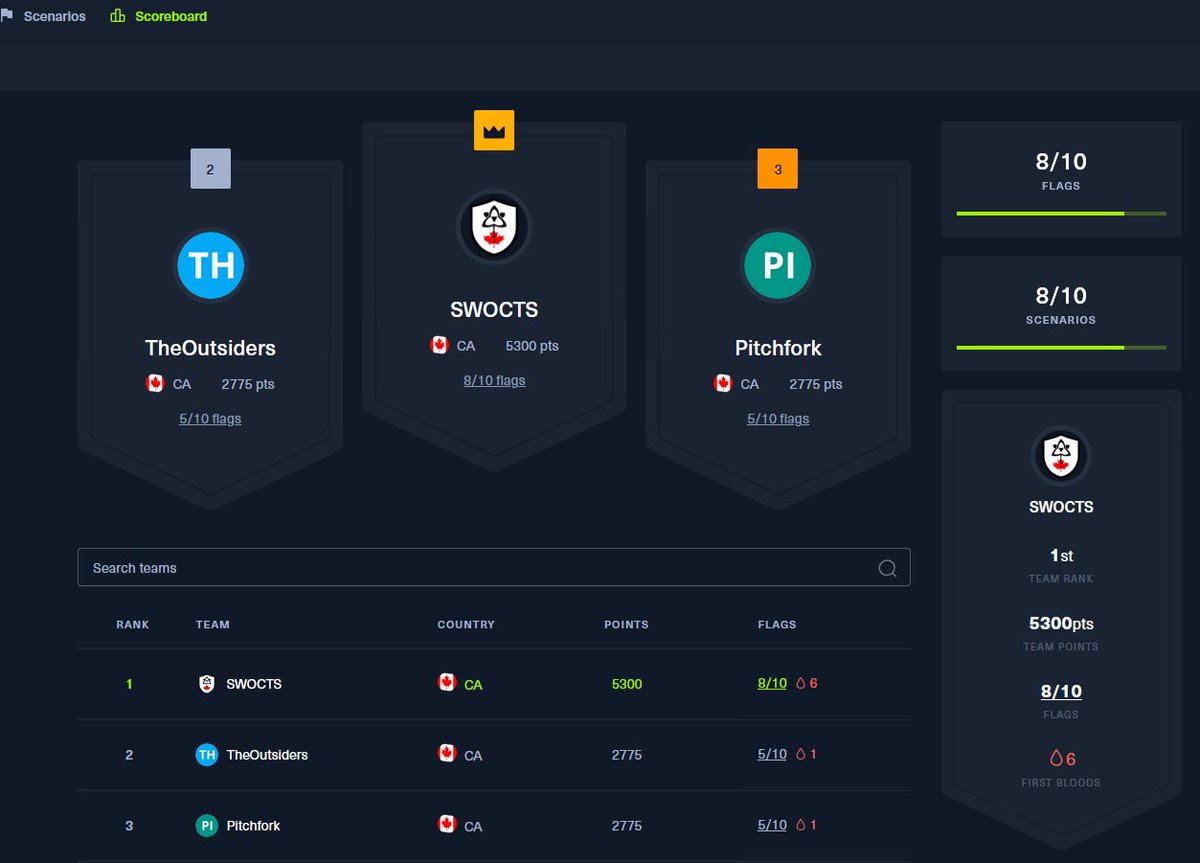
Task: Select Pitchfork team name in table
Action: [x=253, y=826]
